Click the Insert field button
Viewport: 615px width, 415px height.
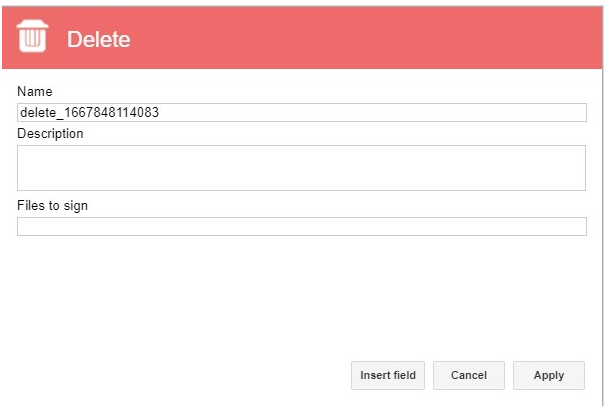coord(388,375)
